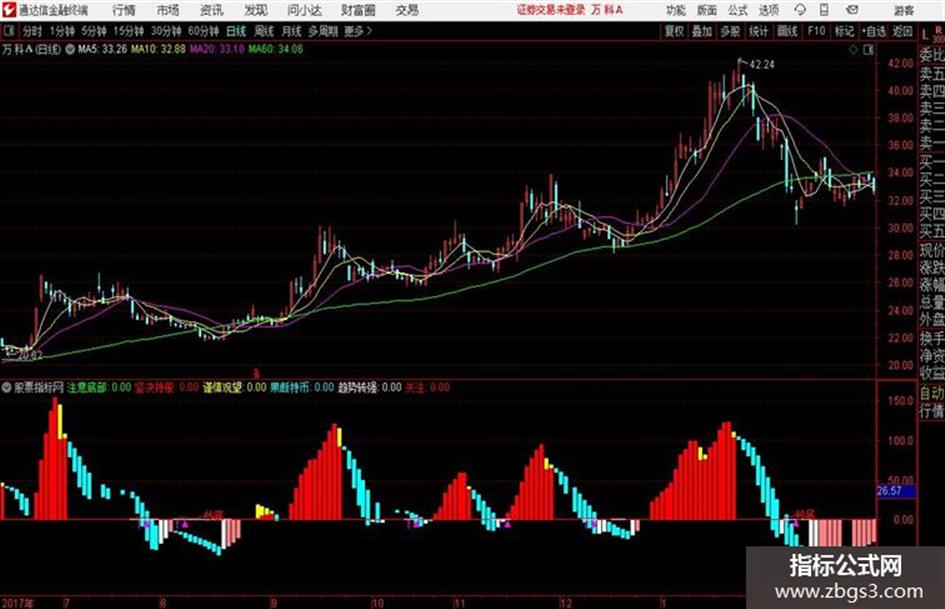The image size is (945, 609).
Task: Click the 26.57 indicator value tag
Action: point(896,491)
